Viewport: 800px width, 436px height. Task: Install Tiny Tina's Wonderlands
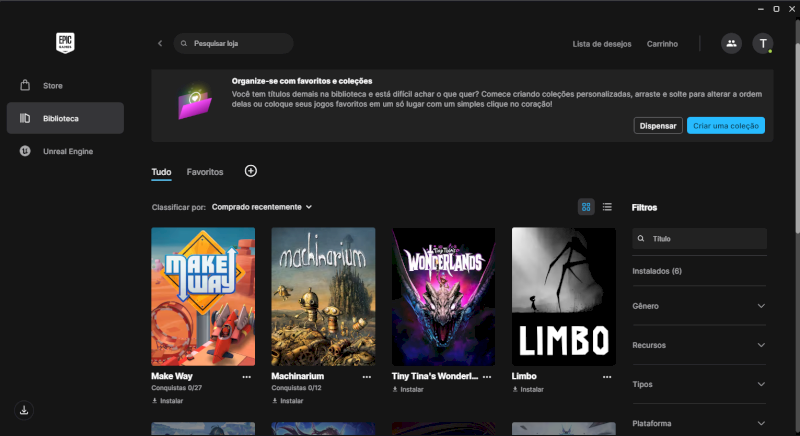pos(408,389)
